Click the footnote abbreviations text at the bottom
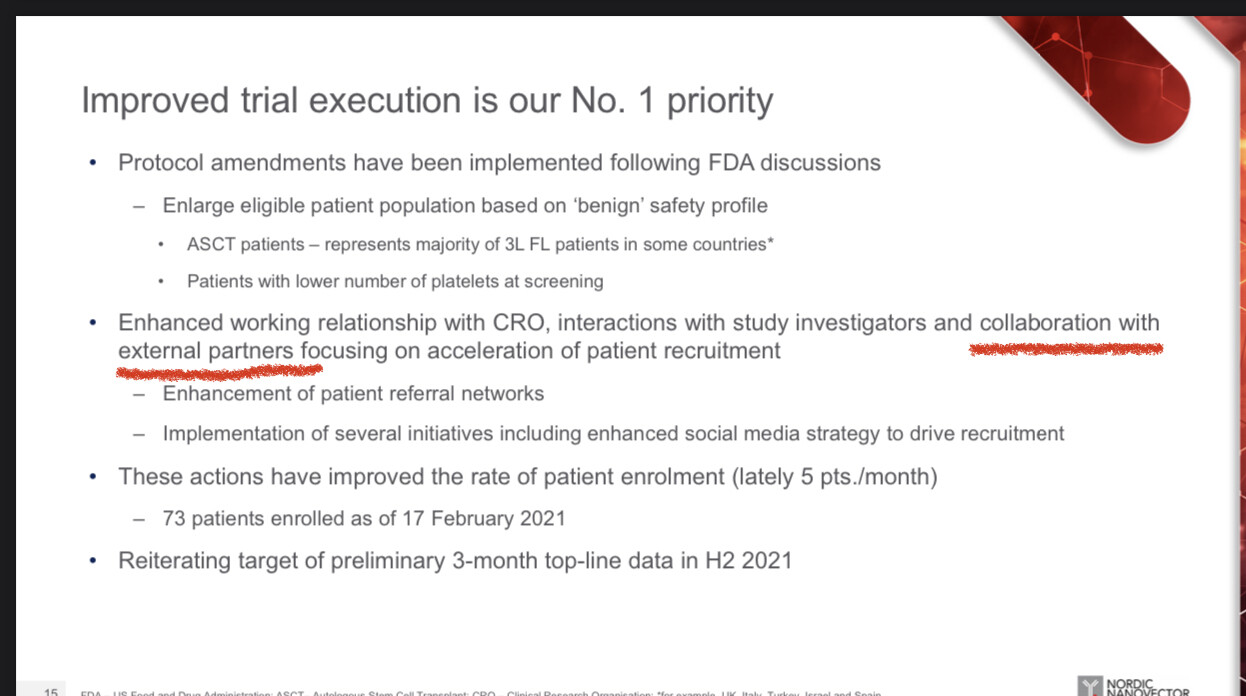The height and width of the screenshot is (696, 1246). pos(480,692)
